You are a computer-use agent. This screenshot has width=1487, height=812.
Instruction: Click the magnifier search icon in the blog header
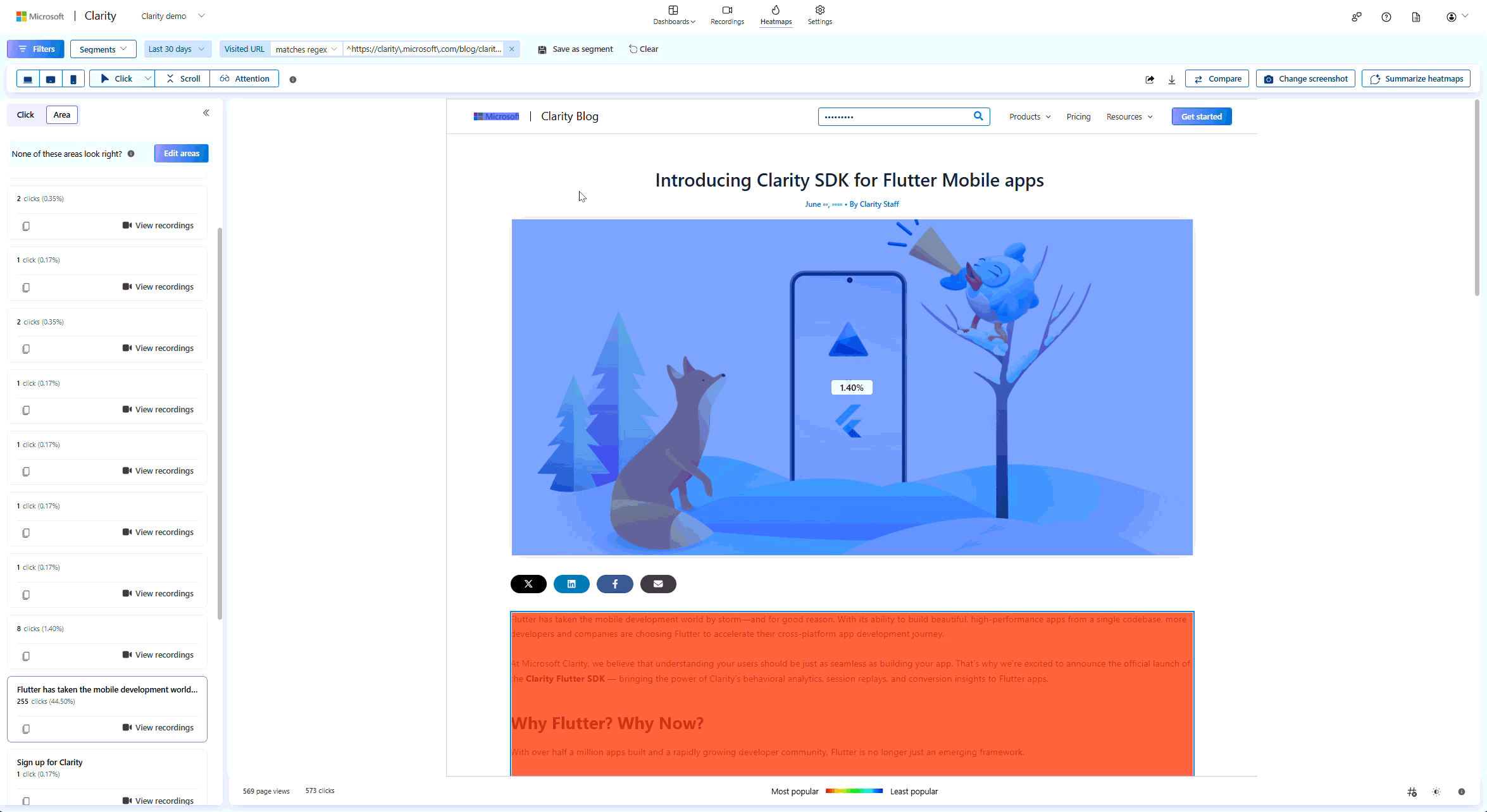coord(978,116)
